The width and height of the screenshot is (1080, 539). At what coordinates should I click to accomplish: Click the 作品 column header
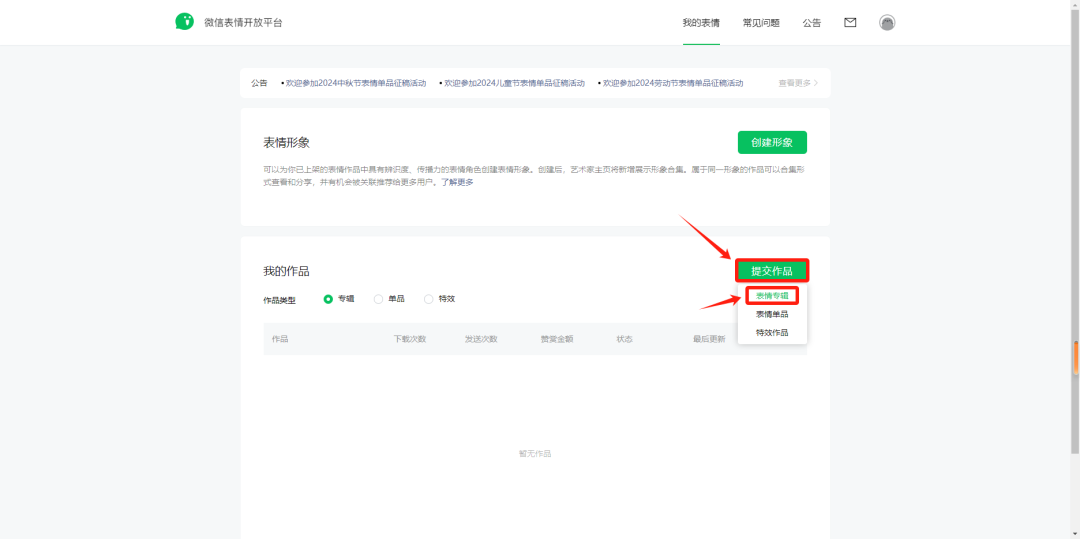[280, 339]
